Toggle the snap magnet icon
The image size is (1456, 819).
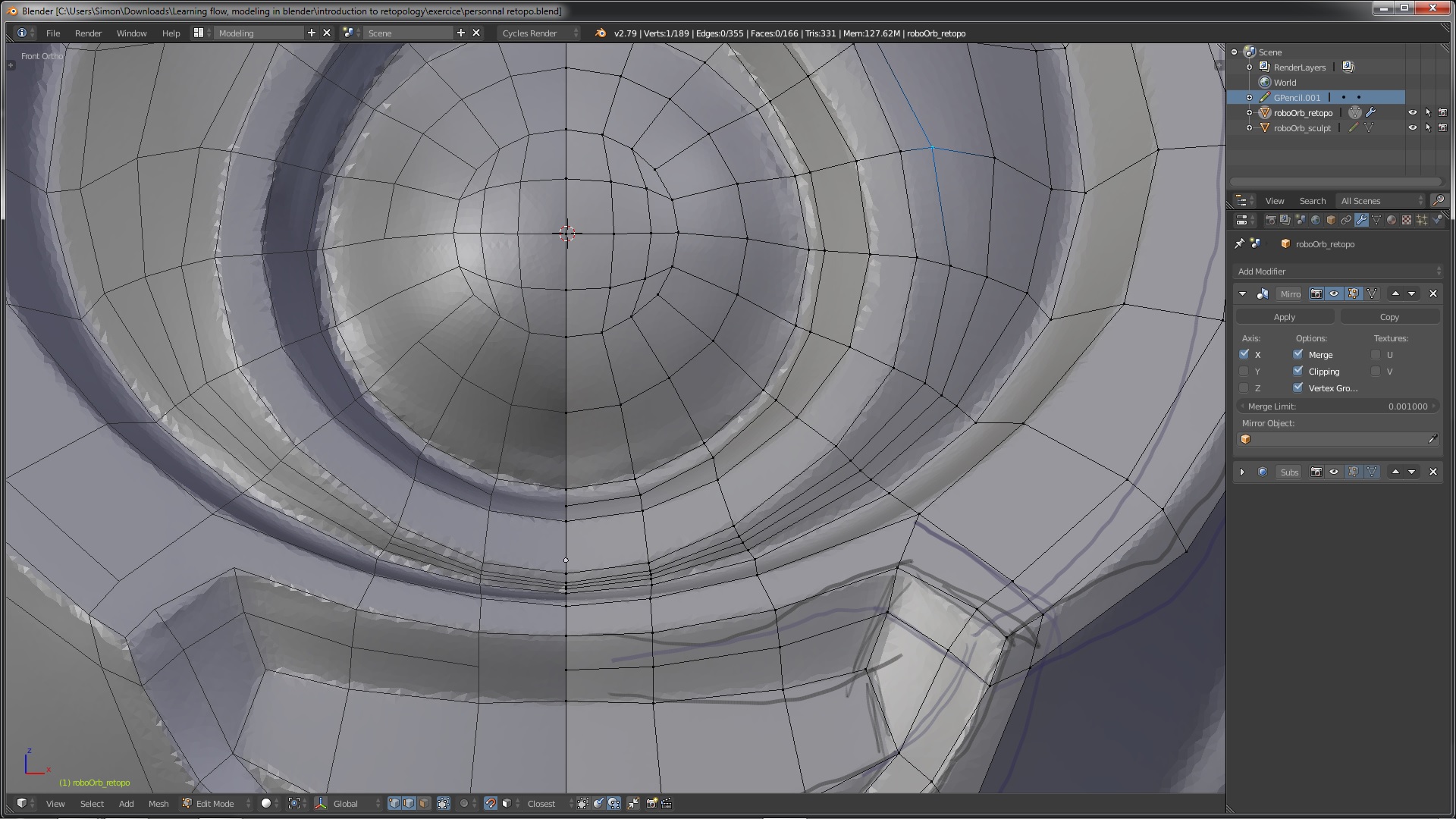pyautogui.click(x=491, y=803)
